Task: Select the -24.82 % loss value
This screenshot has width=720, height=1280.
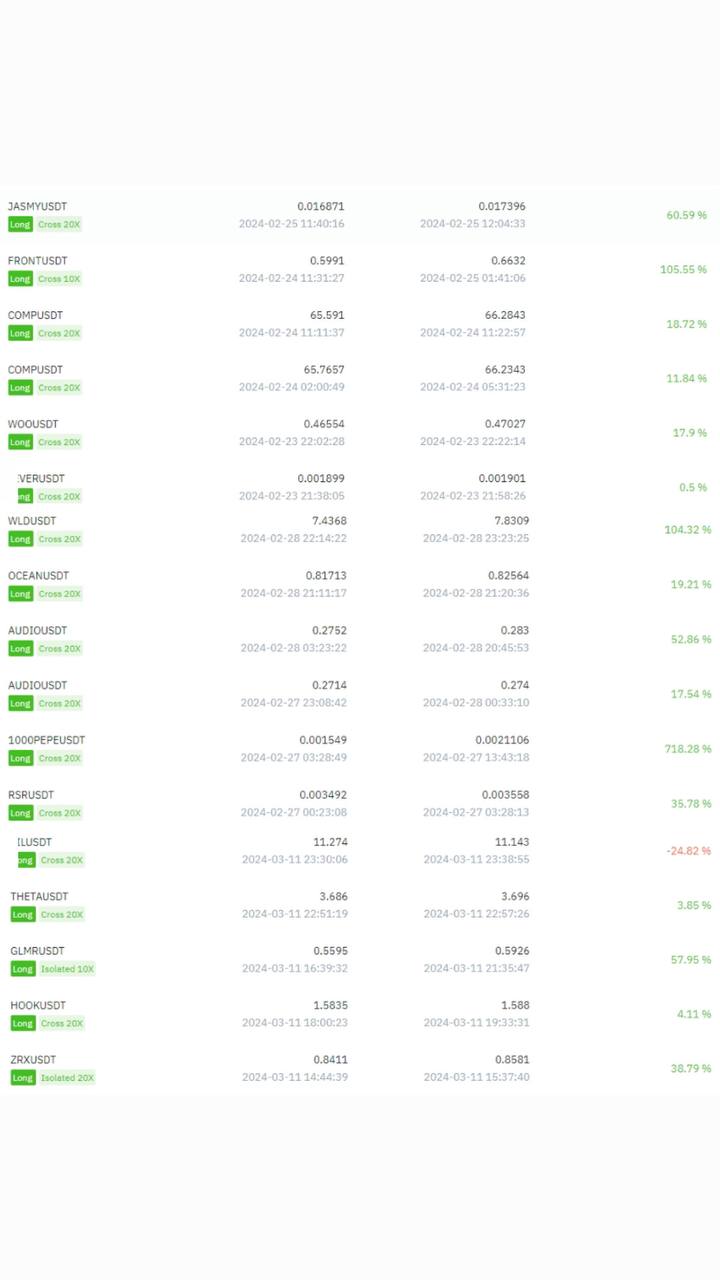Action: click(x=688, y=851)
